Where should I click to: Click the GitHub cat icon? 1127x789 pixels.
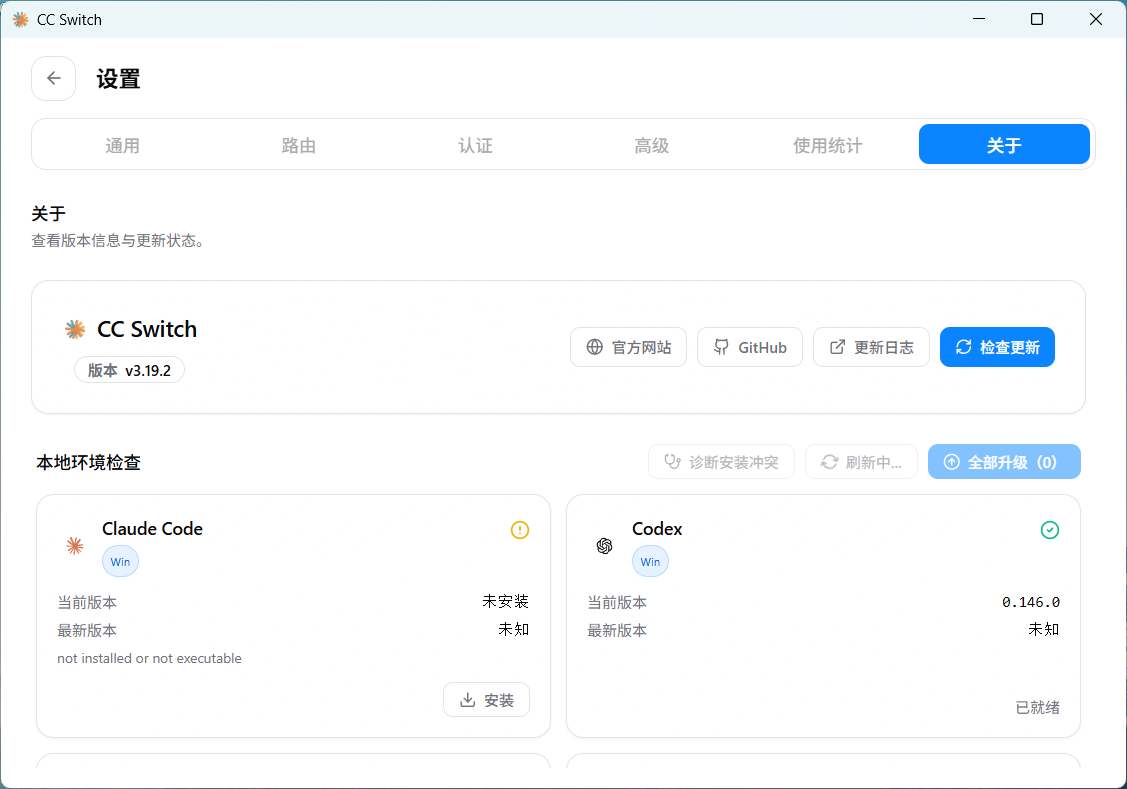[721, 347]
